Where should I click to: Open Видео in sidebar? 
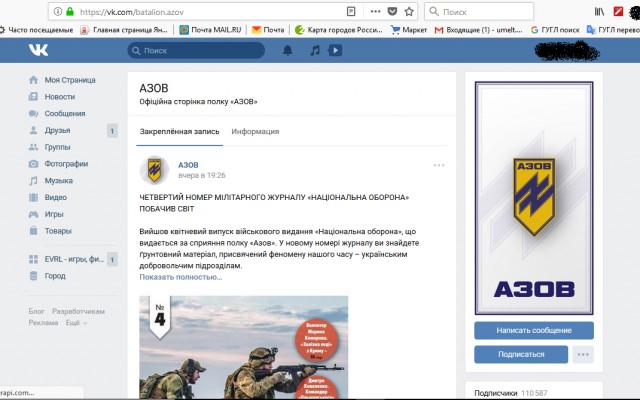point(47,197)
